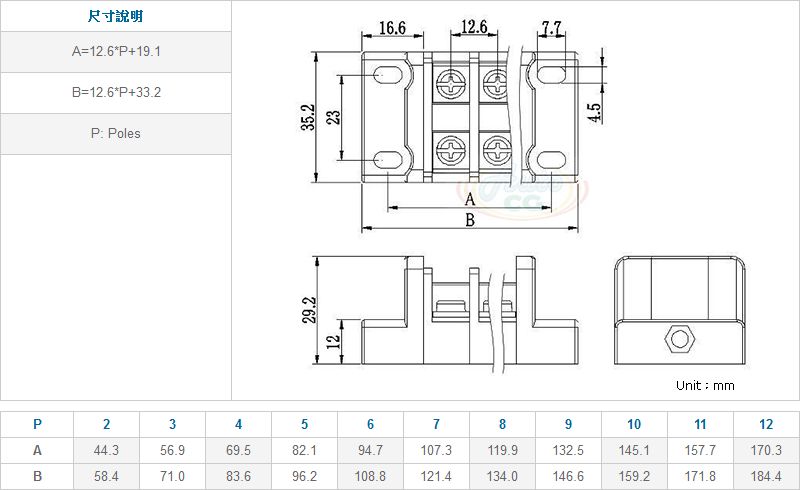Click the 29.2 dimension on the side view

click(x=309, y=310)
